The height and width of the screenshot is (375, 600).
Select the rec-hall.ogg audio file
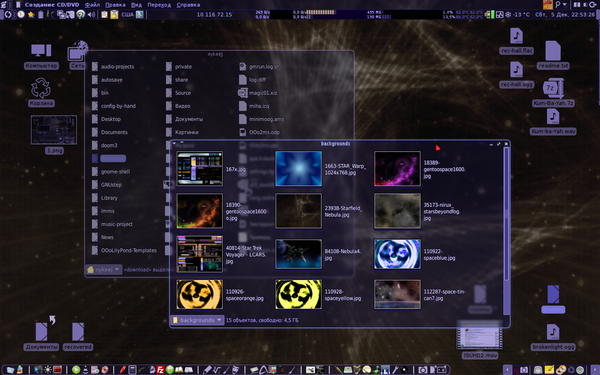pyautogui.click(x=516, y=75)
